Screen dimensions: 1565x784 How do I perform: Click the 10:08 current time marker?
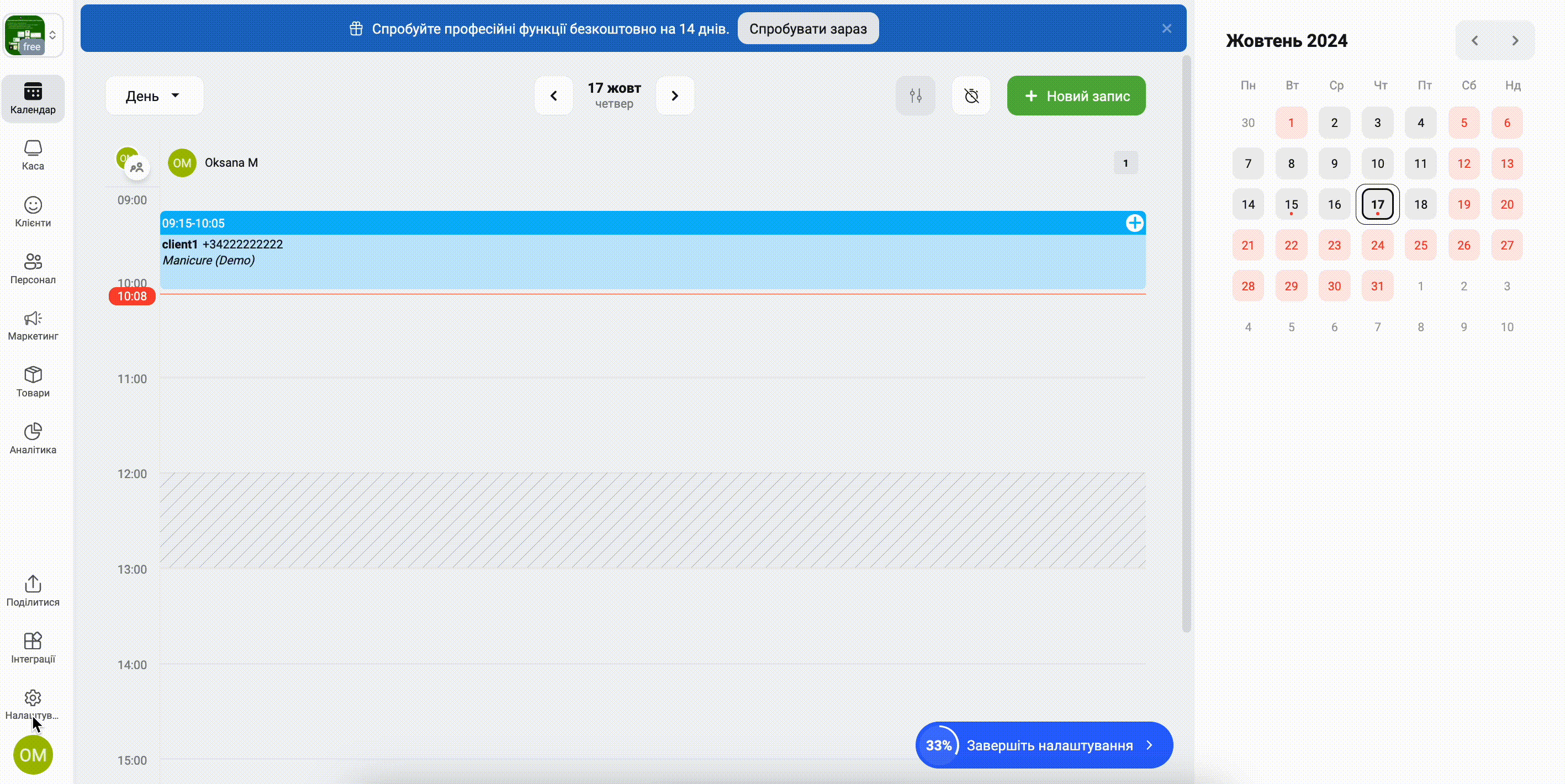pos(132,296)
